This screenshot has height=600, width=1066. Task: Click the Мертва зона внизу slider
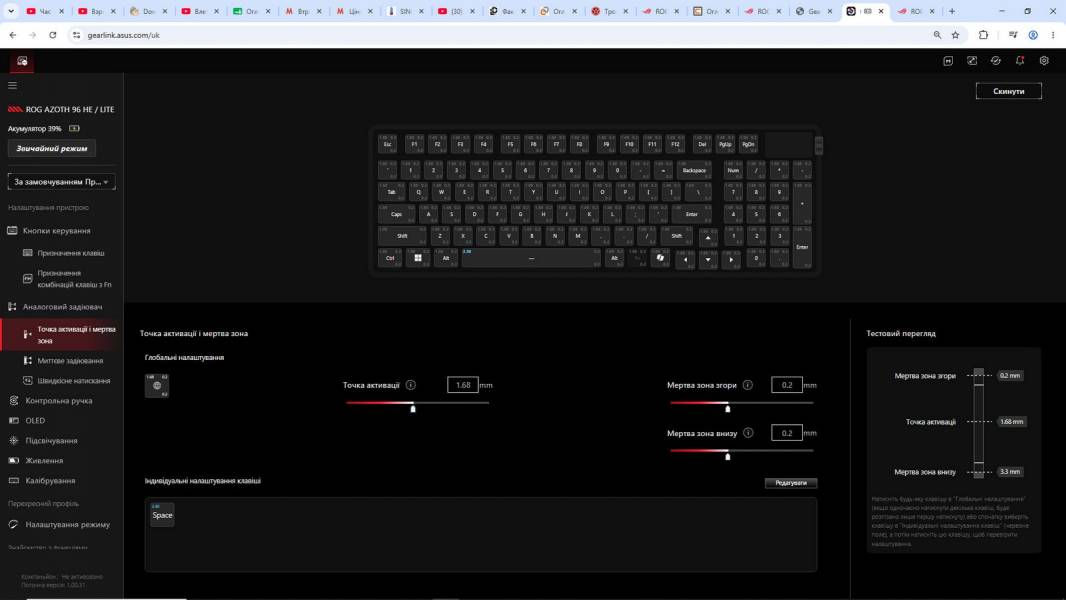[742, 452]
